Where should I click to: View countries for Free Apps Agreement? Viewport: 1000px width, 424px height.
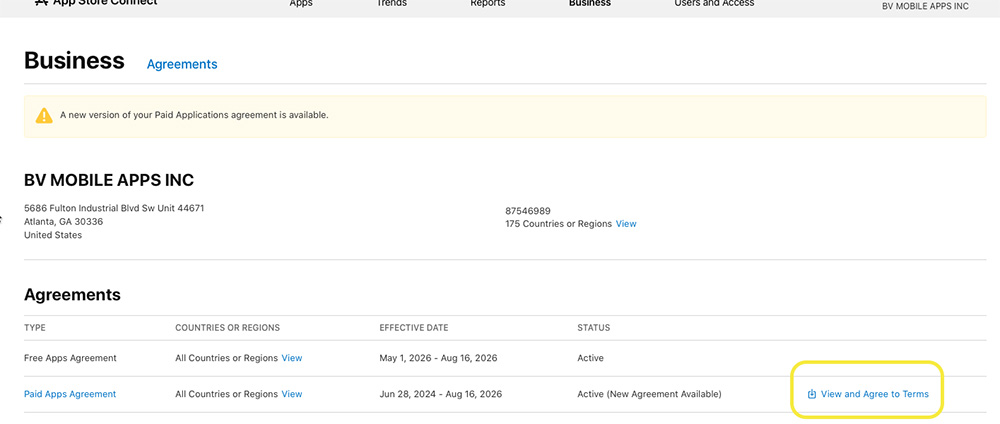pyautogui.click(x=292, y=358)
